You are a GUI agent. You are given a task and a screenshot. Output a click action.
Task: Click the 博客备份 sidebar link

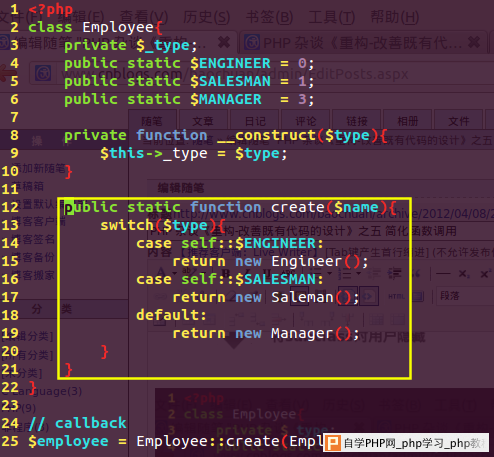33,257
